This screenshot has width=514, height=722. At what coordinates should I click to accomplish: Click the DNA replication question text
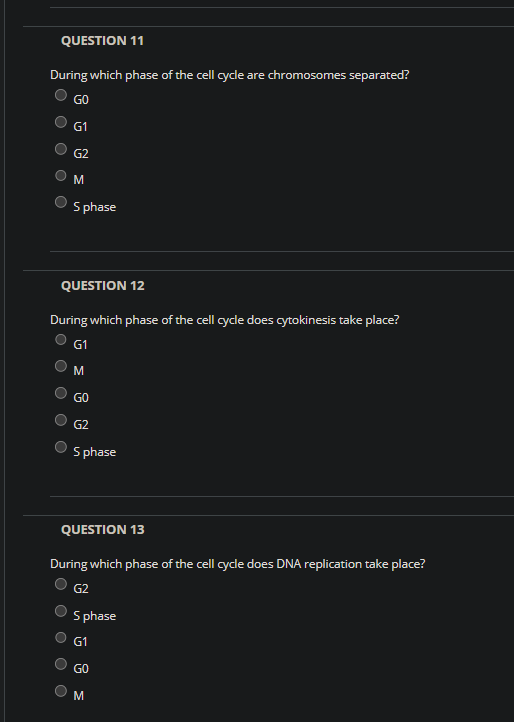point(238,564)
